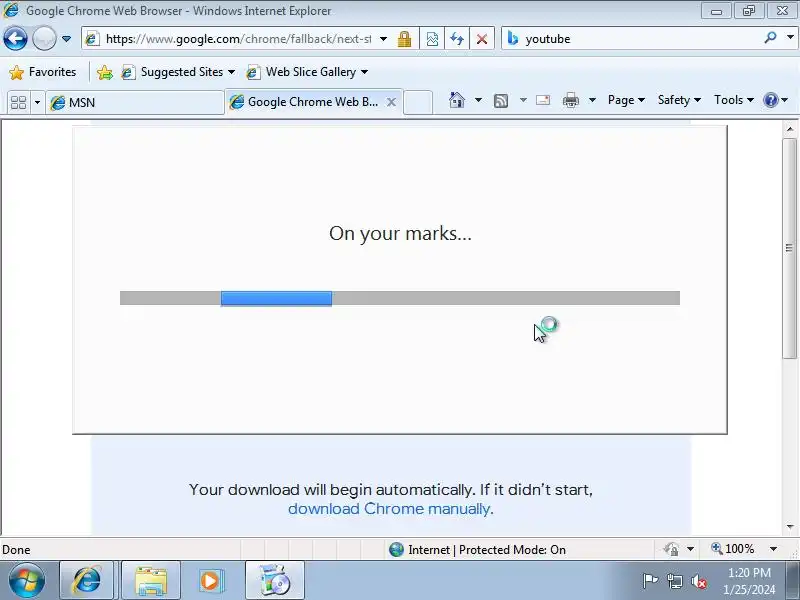Open Suggested Sites dropdown

[x=178, y=72]
